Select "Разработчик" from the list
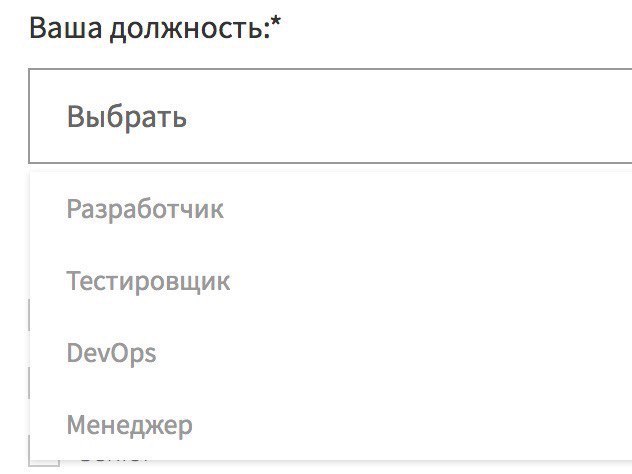 145,210
